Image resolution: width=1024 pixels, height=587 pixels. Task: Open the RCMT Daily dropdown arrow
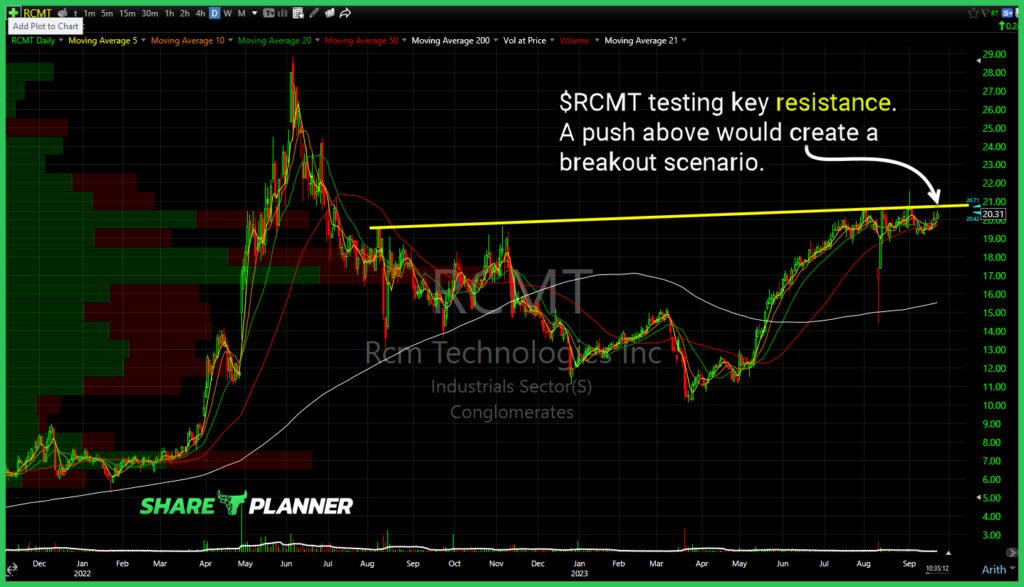61,40
